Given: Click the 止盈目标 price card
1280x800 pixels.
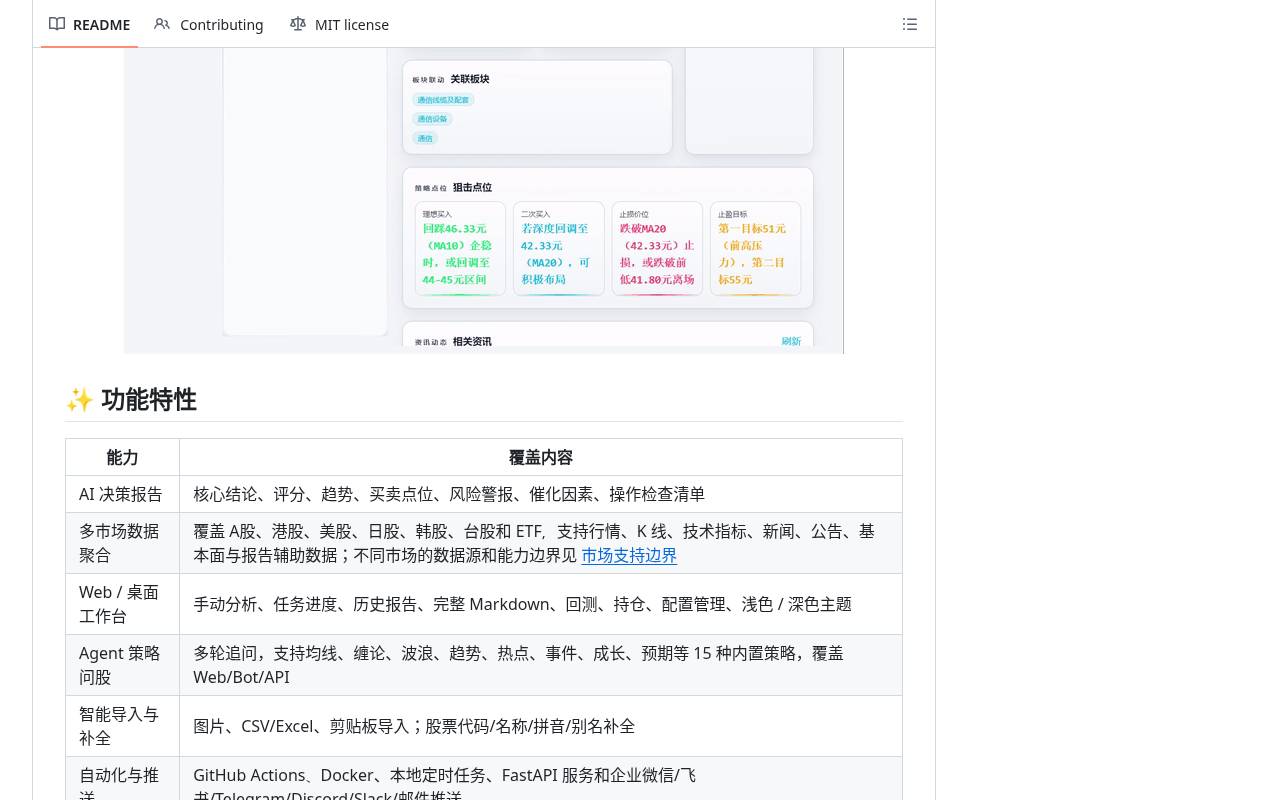Looking at the screenshot, I should pyautogui.click(x=755, y=248).
